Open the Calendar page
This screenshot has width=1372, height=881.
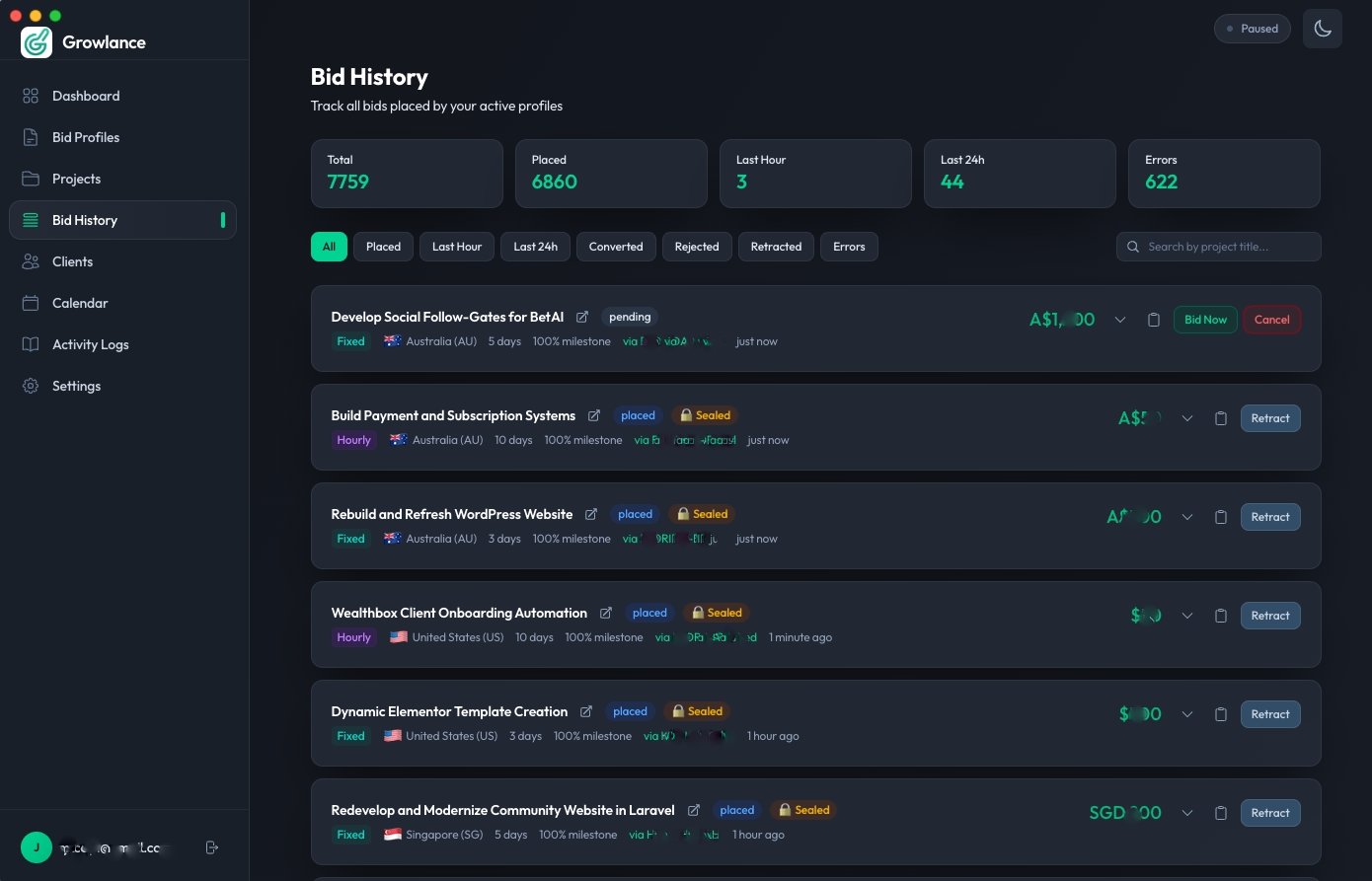pos(123,303)
